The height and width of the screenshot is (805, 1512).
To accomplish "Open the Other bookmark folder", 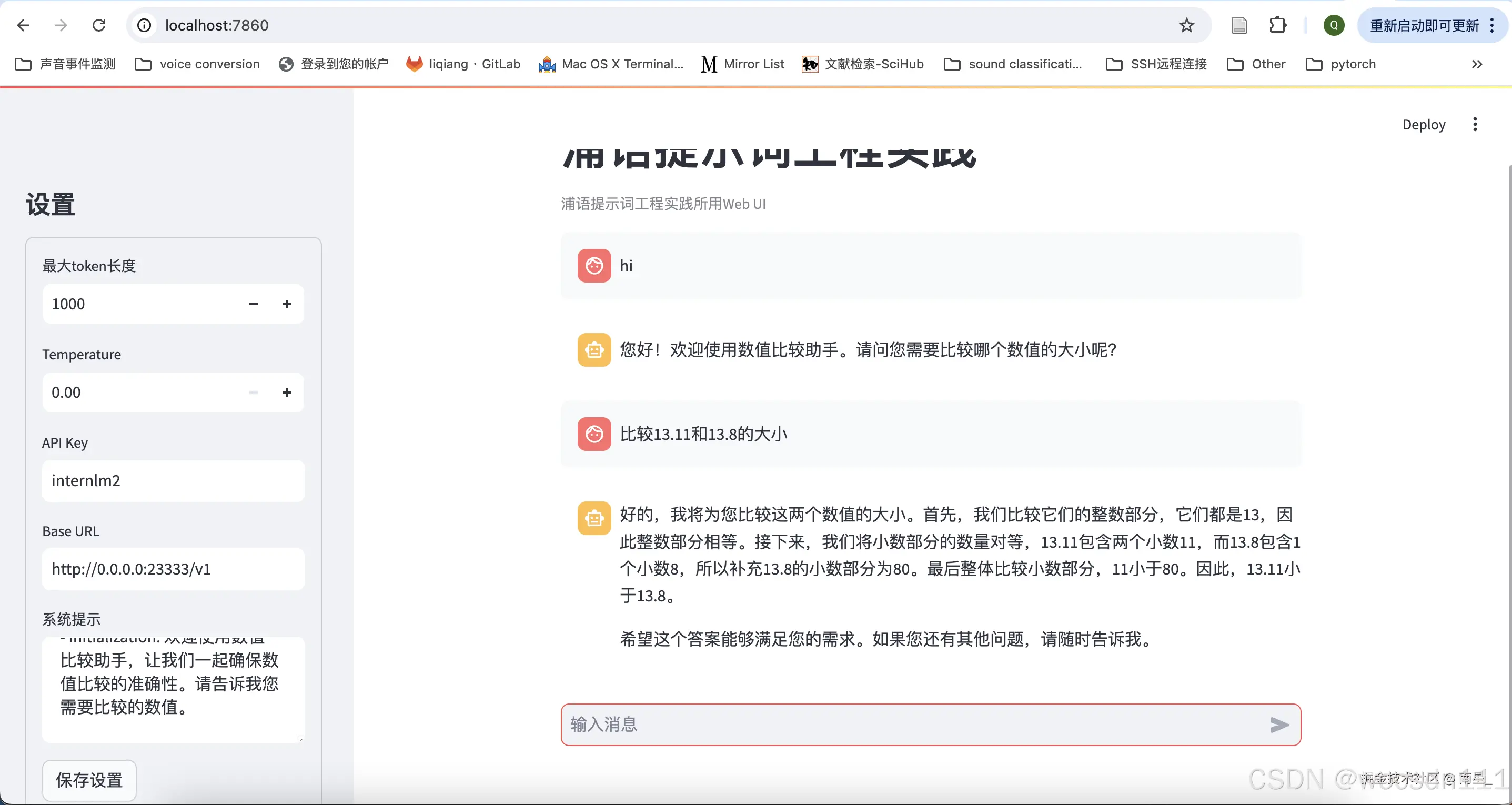I will 1256,64.
